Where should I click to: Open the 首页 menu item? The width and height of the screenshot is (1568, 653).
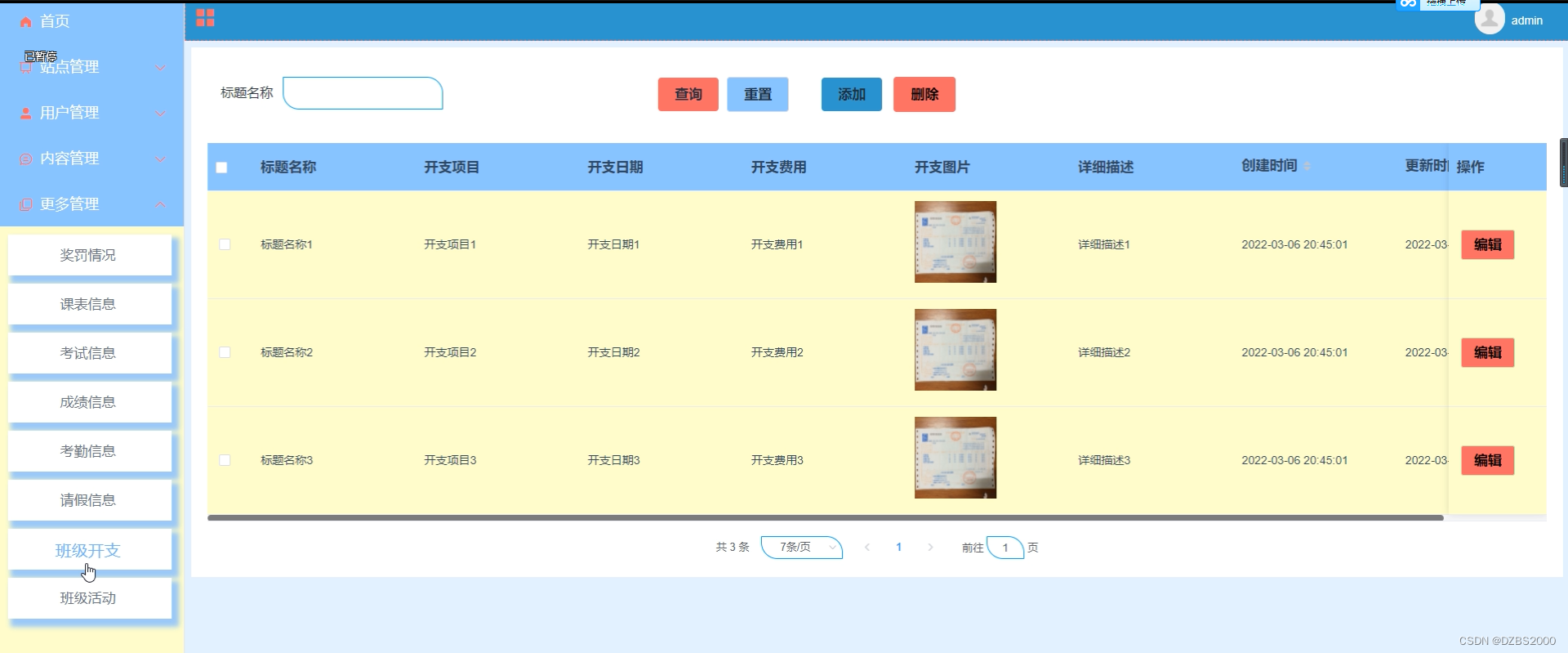tap(91, 22)
